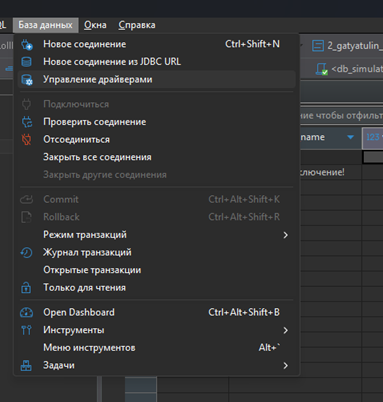Click the db_simulat connection icon

[322, 69]
